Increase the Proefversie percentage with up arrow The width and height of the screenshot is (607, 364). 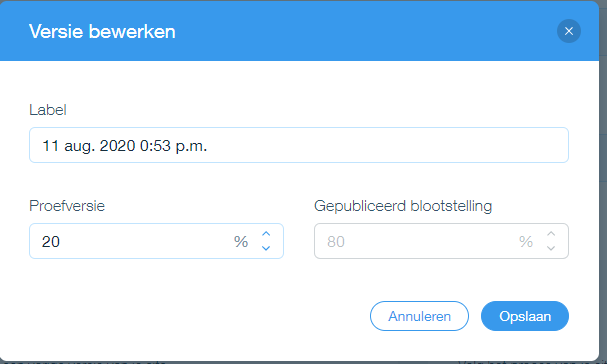click(x=266, y=234)
